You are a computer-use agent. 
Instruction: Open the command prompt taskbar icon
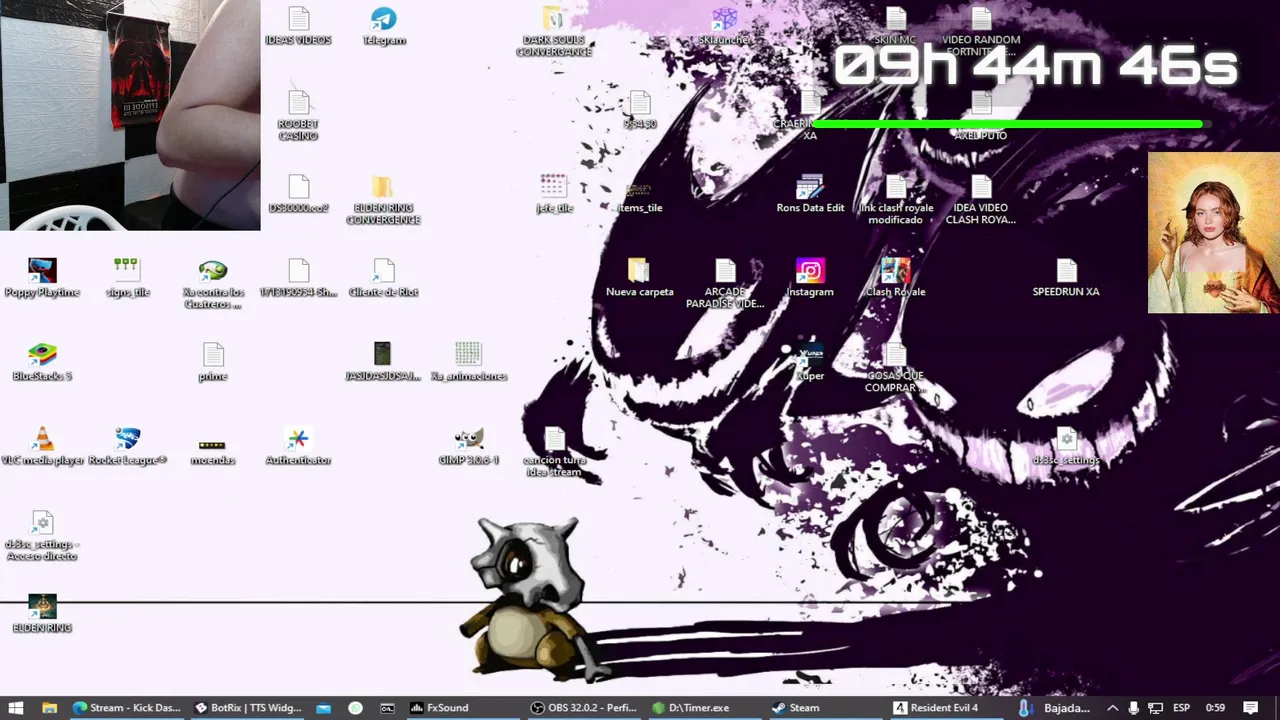click(387, 708)
